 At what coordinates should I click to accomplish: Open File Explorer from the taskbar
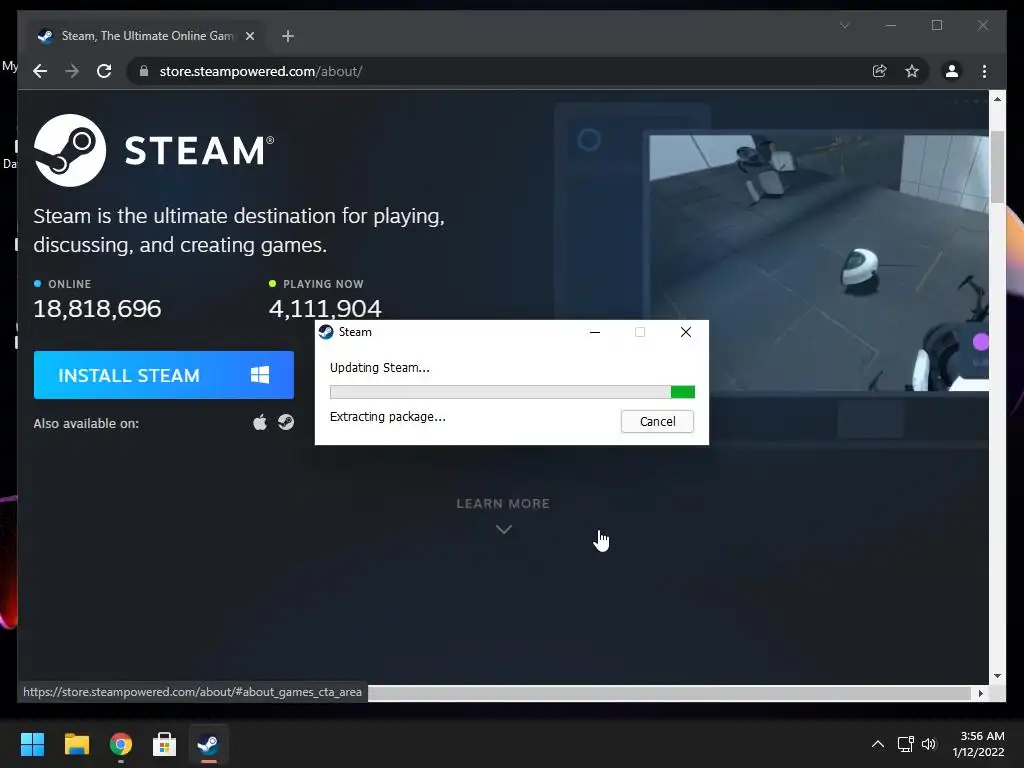tap(76, 744)
